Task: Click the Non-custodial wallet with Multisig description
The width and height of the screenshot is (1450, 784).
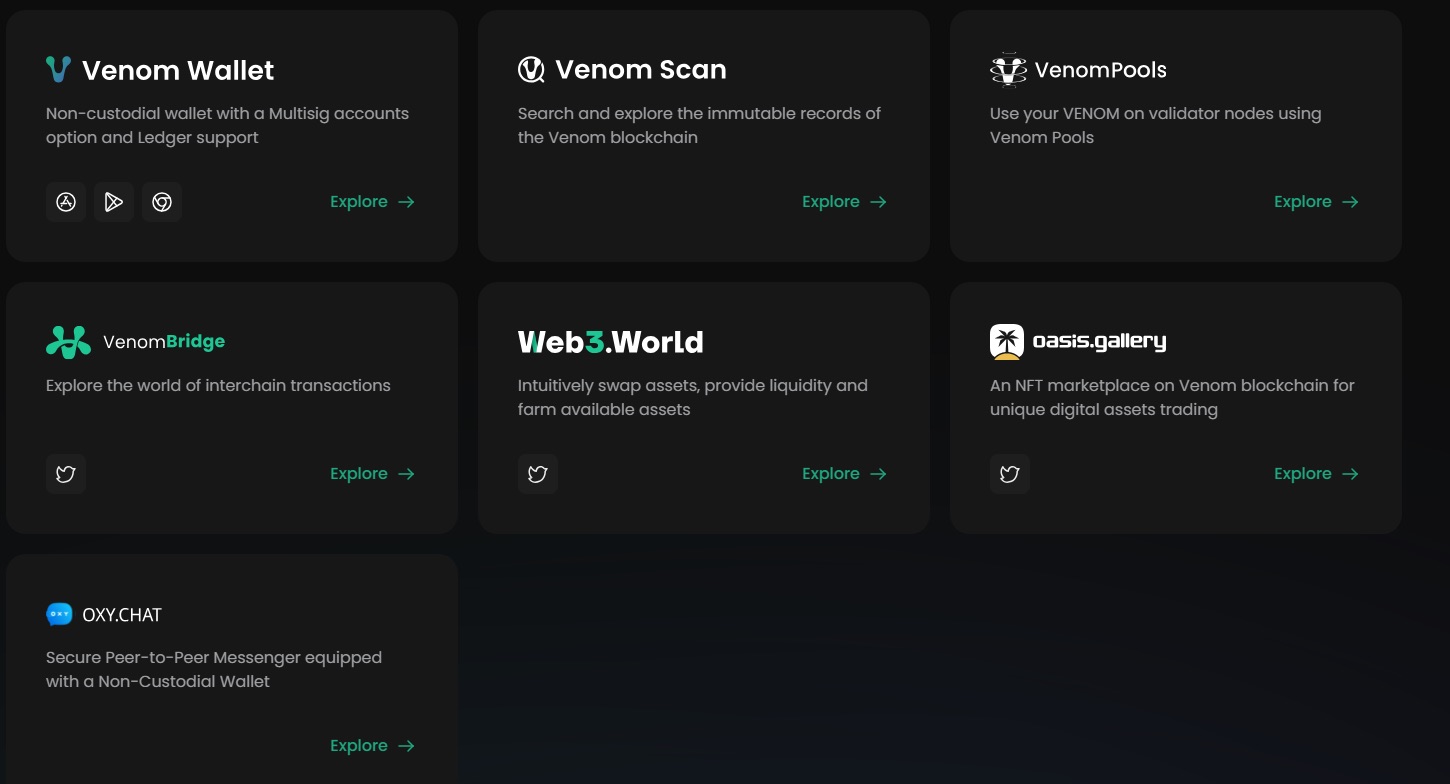Action: (227, 126)
